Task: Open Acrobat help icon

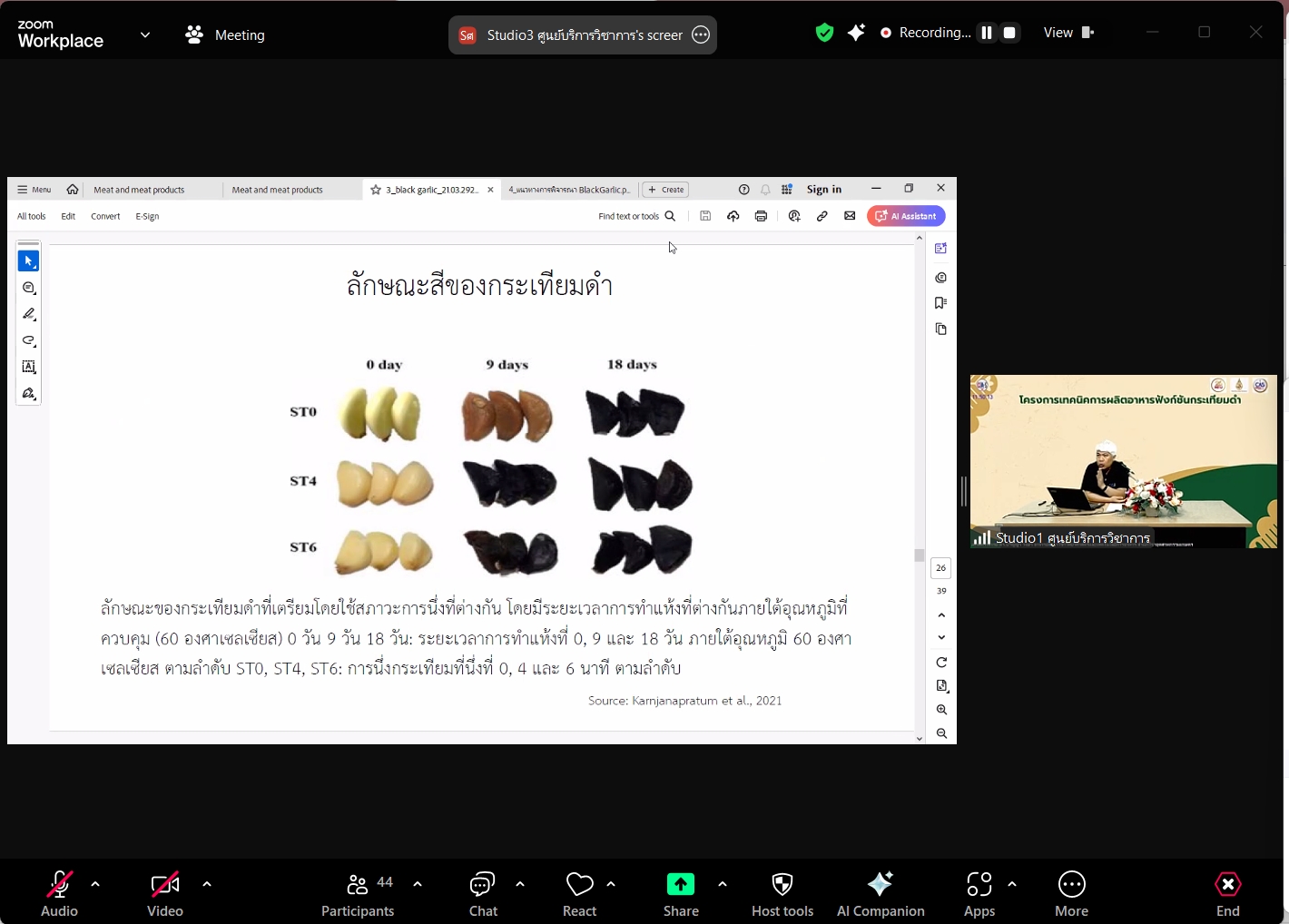Action: pyautogui.click(x=744, y=190)
